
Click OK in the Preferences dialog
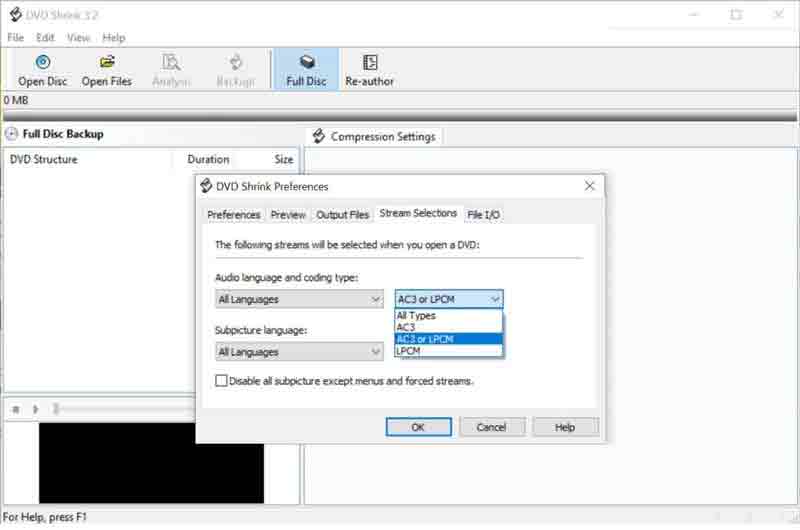tap(418, 427)
